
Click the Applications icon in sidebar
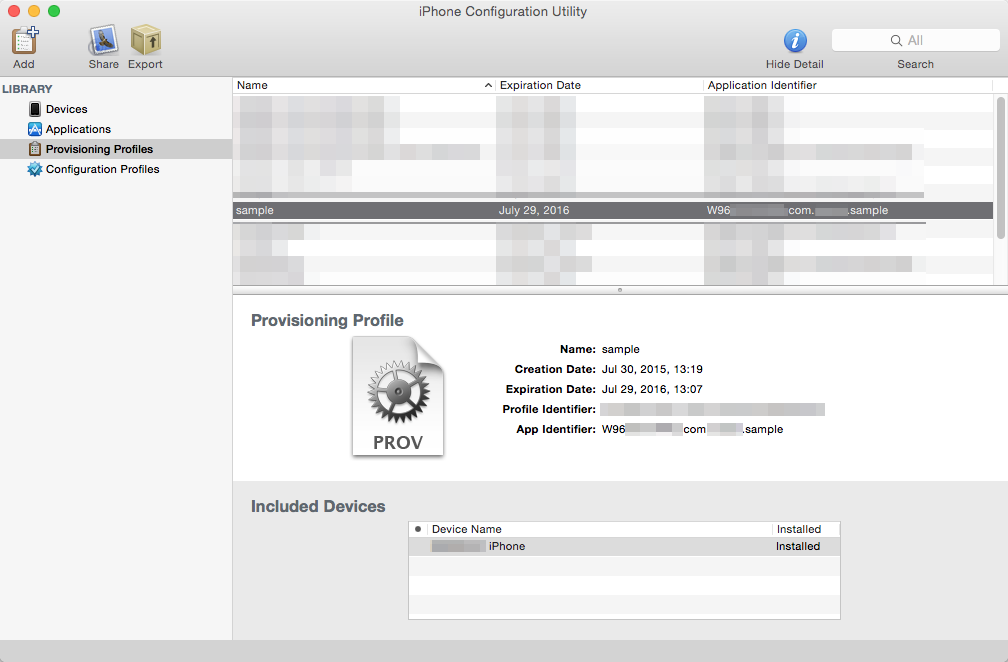click(35, 129)
